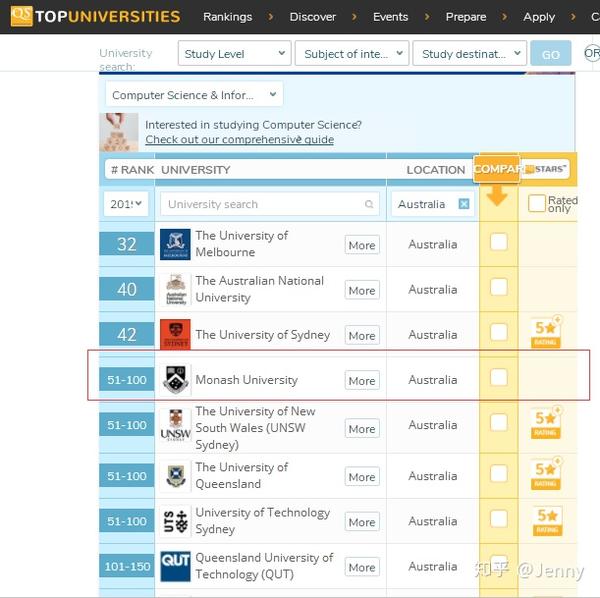Open Monash University name link
This screenshot has width=600, height=598.
click(247, 380)
